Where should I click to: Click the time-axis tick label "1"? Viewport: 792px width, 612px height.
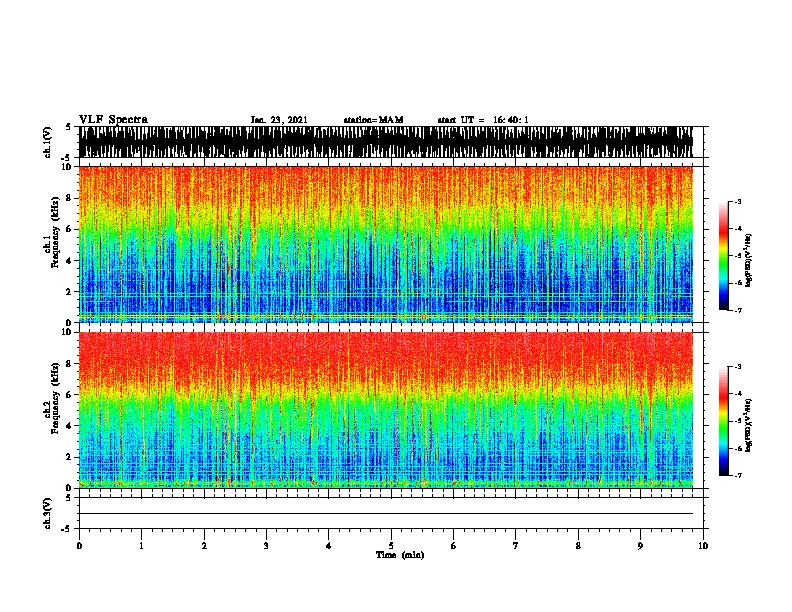tap(141, 545)
